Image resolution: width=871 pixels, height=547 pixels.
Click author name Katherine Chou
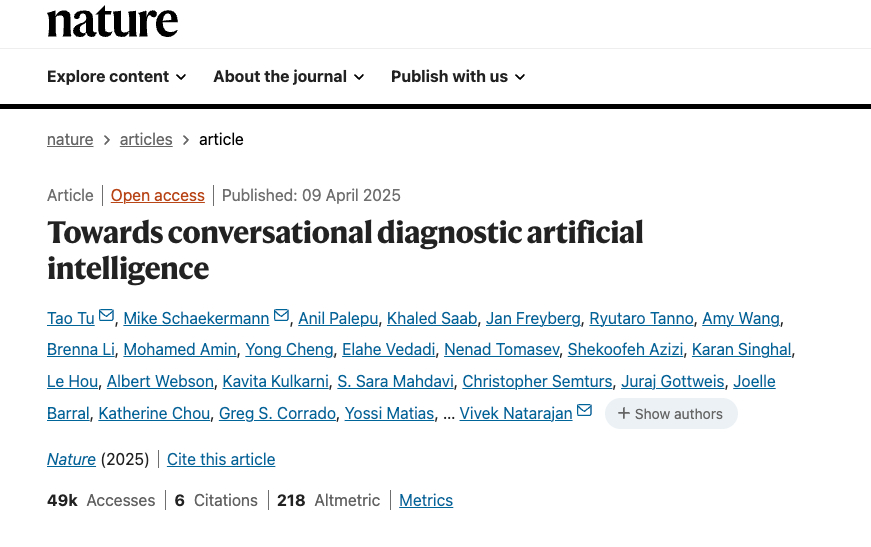(154, 413)
